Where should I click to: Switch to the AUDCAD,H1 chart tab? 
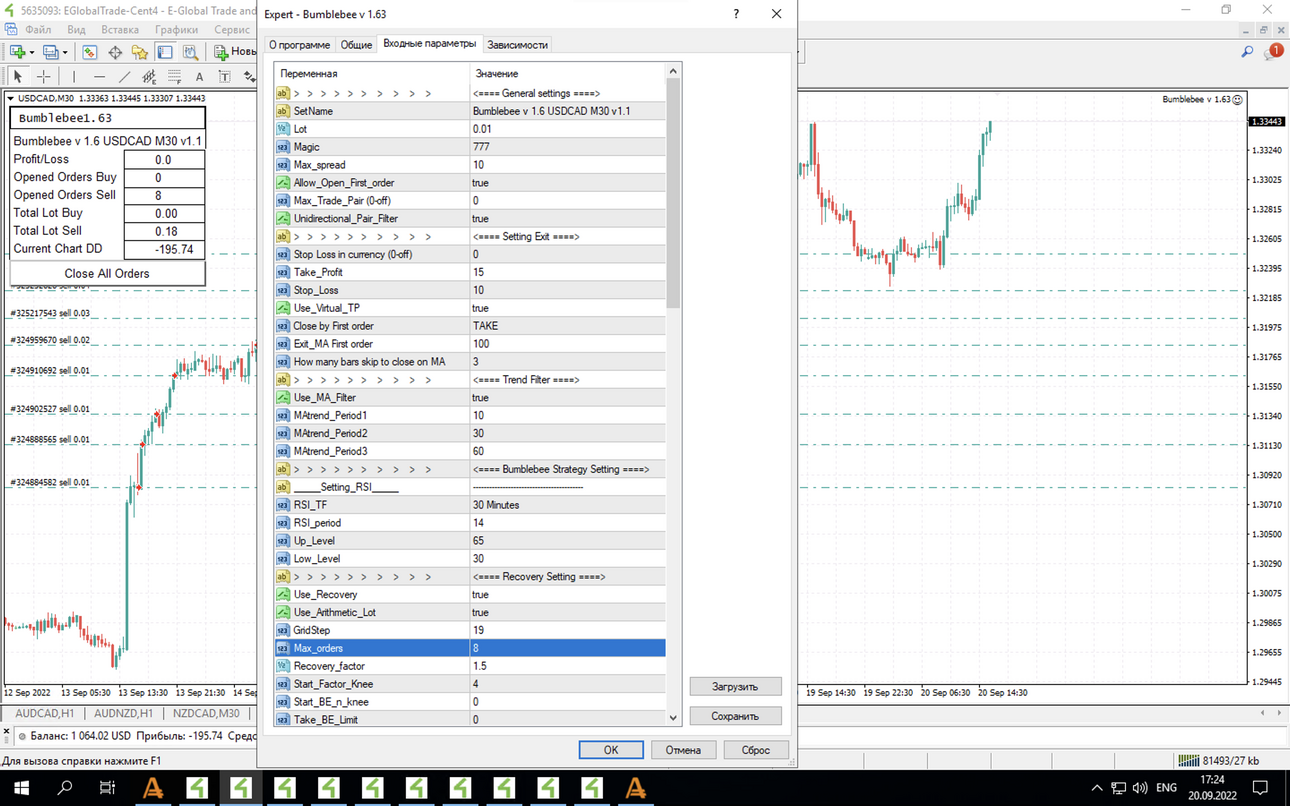tap(45, 714)
